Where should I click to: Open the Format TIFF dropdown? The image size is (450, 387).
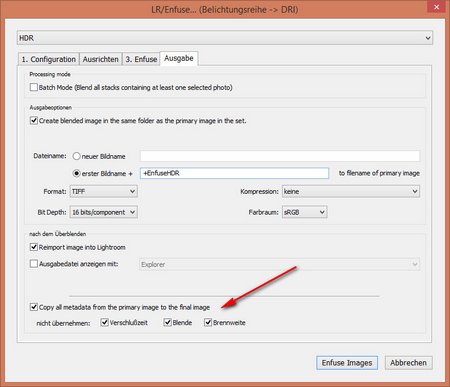[x=103, y=191]
